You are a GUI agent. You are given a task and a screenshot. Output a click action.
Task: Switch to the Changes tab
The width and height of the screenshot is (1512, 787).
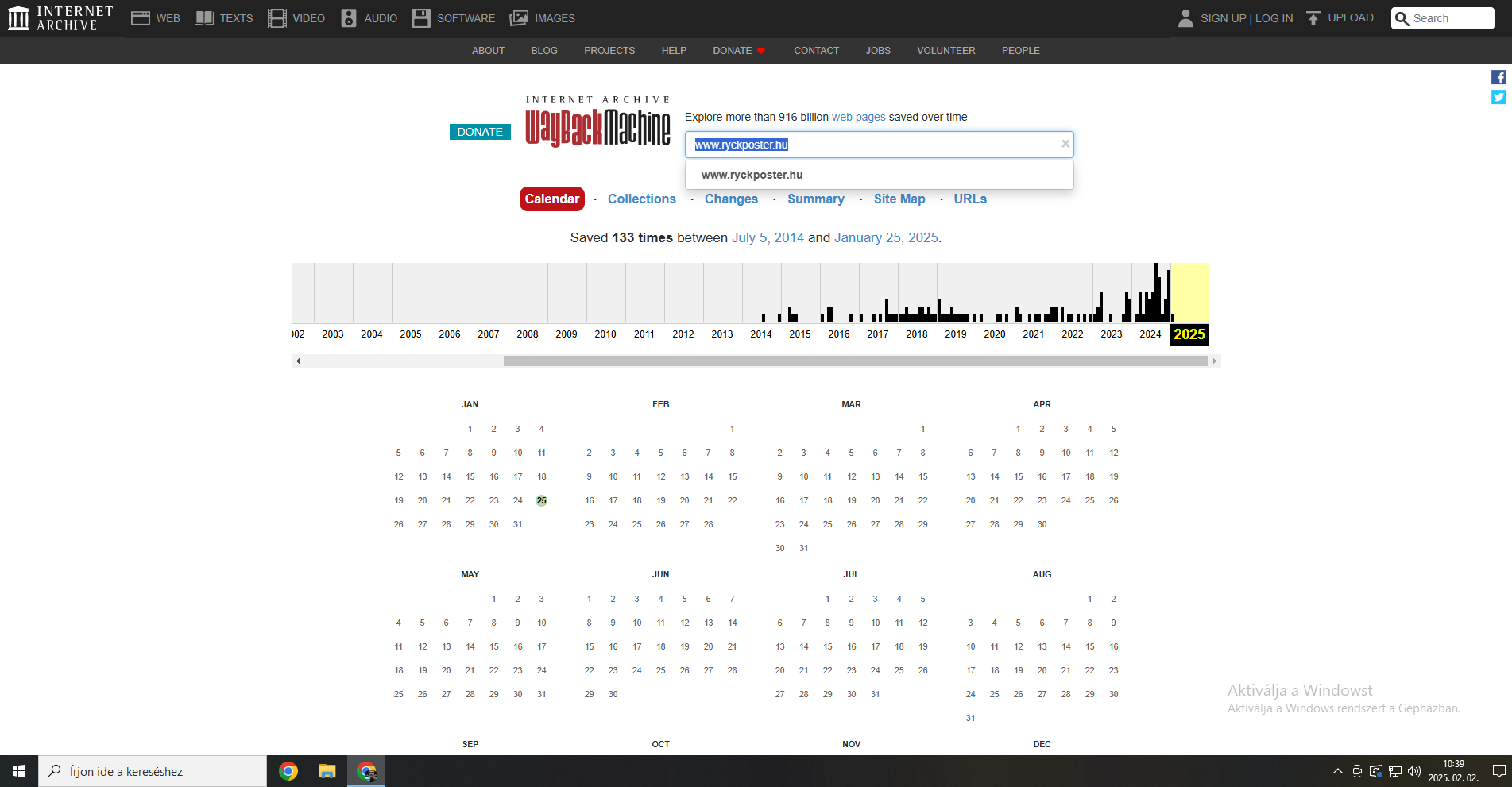[731, 199]
